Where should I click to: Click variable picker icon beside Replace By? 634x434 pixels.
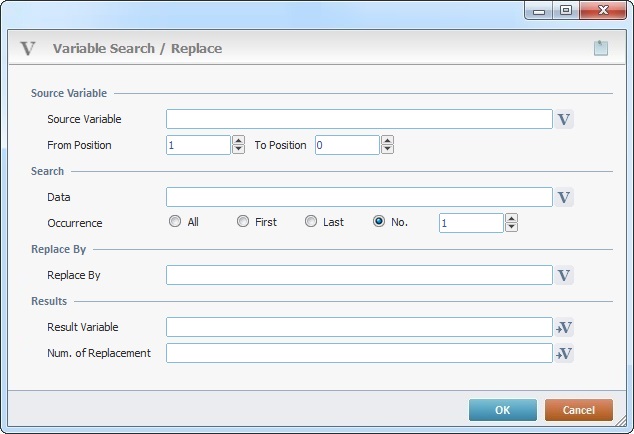click(x=564, y=275)
